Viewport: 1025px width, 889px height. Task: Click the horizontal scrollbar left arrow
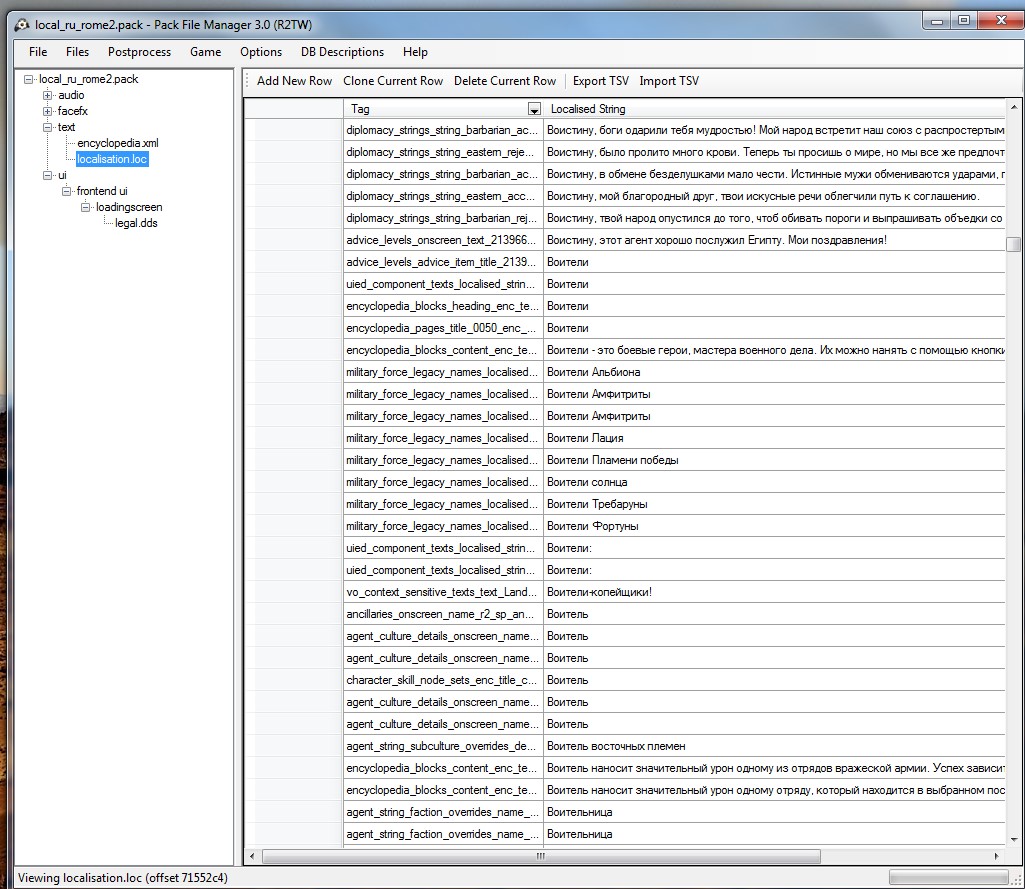(x=252, y=856)
